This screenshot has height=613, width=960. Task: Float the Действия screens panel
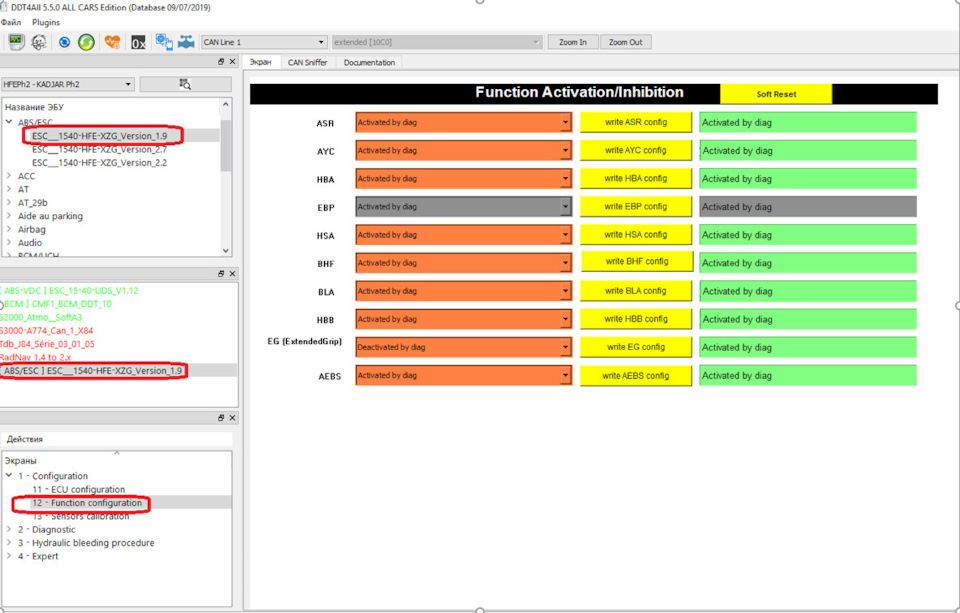coord(221,418)
